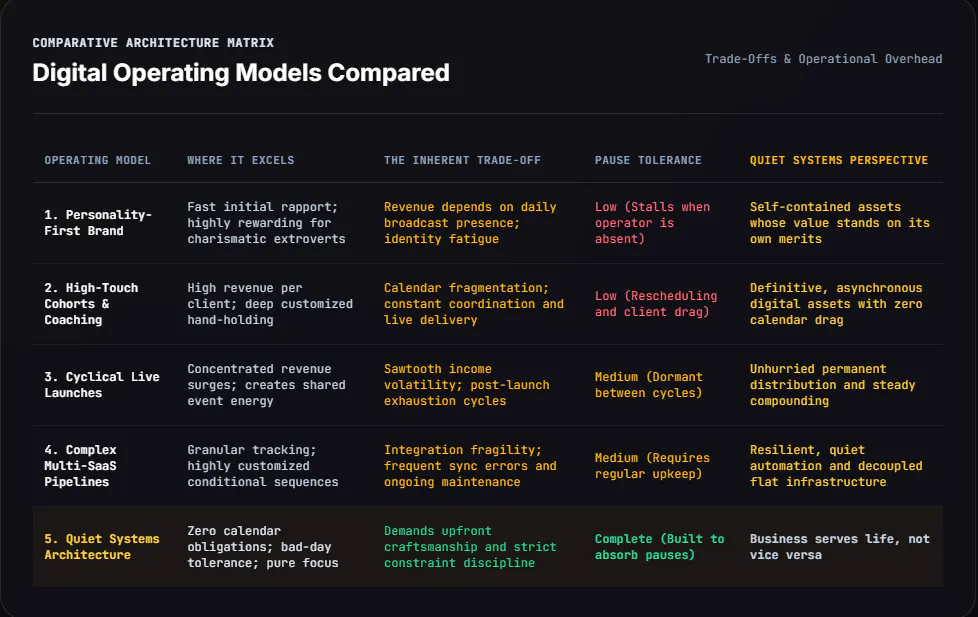The height and width of the screenshot is (617, 978).
Task: Click 'Business serves life, not vice versa' cell
Action: pos(840,547)
